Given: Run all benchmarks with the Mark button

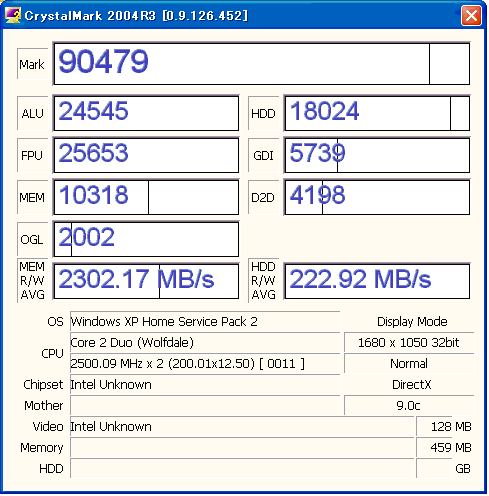Looking at the screenshot, I should (32, 64).
